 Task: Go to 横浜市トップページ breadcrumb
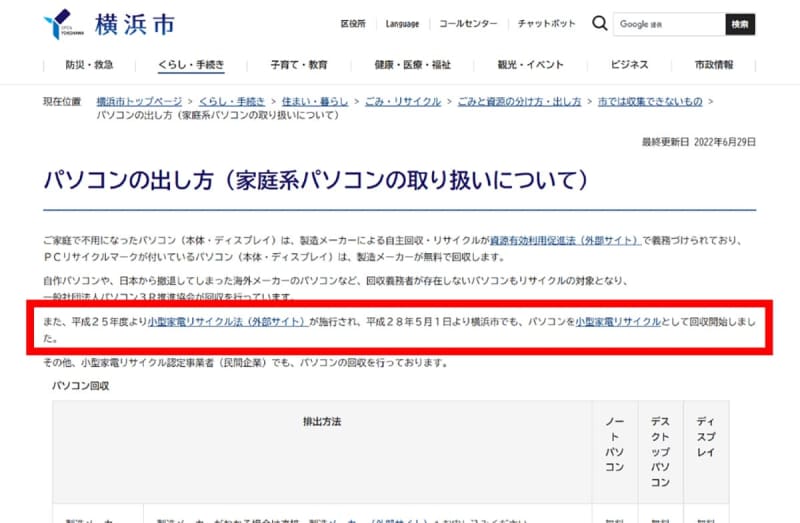click(139, 102)
